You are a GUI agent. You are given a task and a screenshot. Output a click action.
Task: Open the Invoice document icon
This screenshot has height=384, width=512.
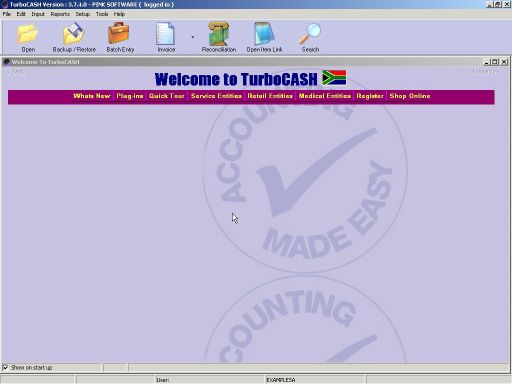(165, 33)
